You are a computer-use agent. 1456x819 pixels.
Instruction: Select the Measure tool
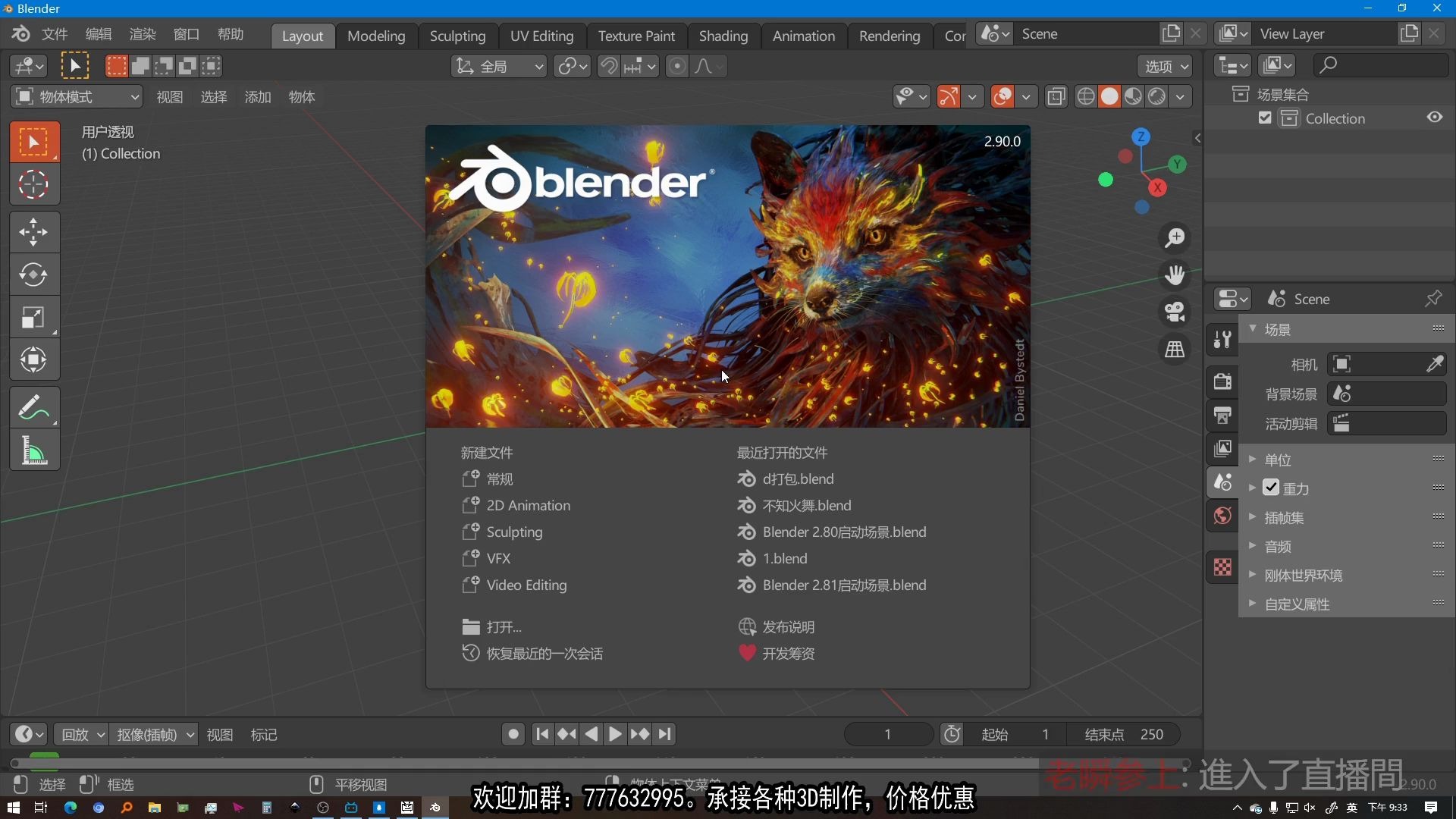34,450
